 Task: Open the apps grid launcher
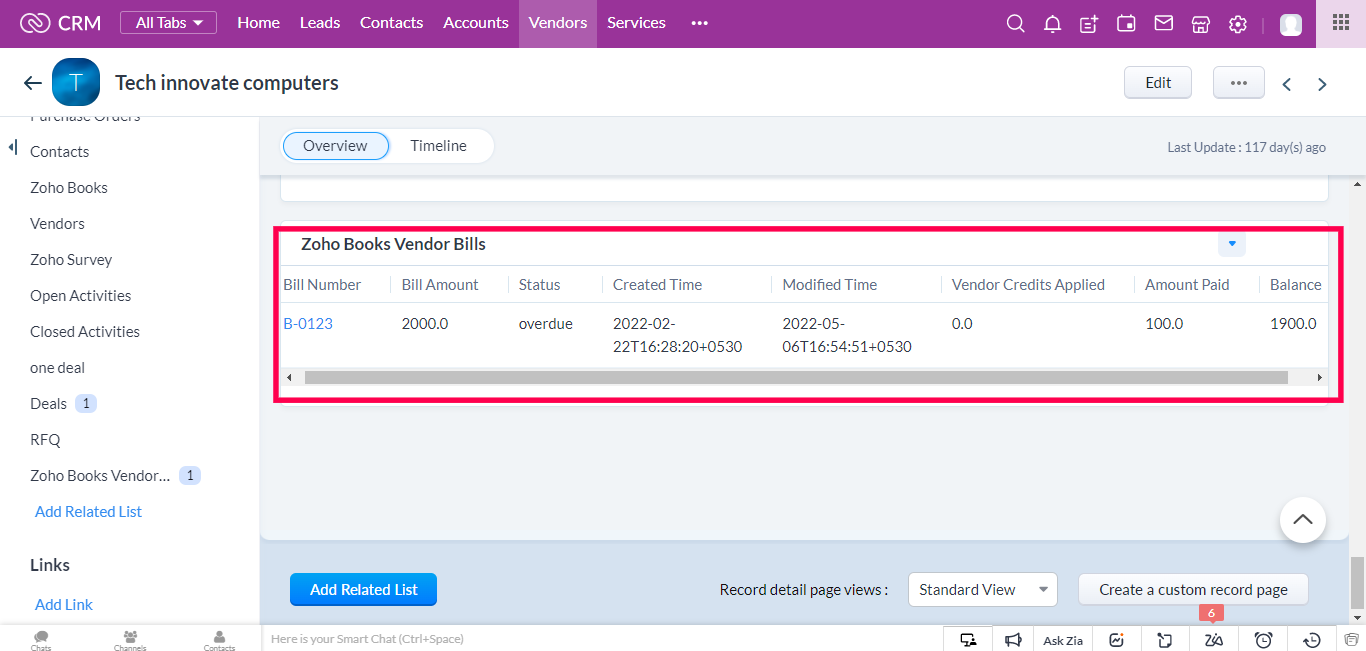pos(1341,22)
